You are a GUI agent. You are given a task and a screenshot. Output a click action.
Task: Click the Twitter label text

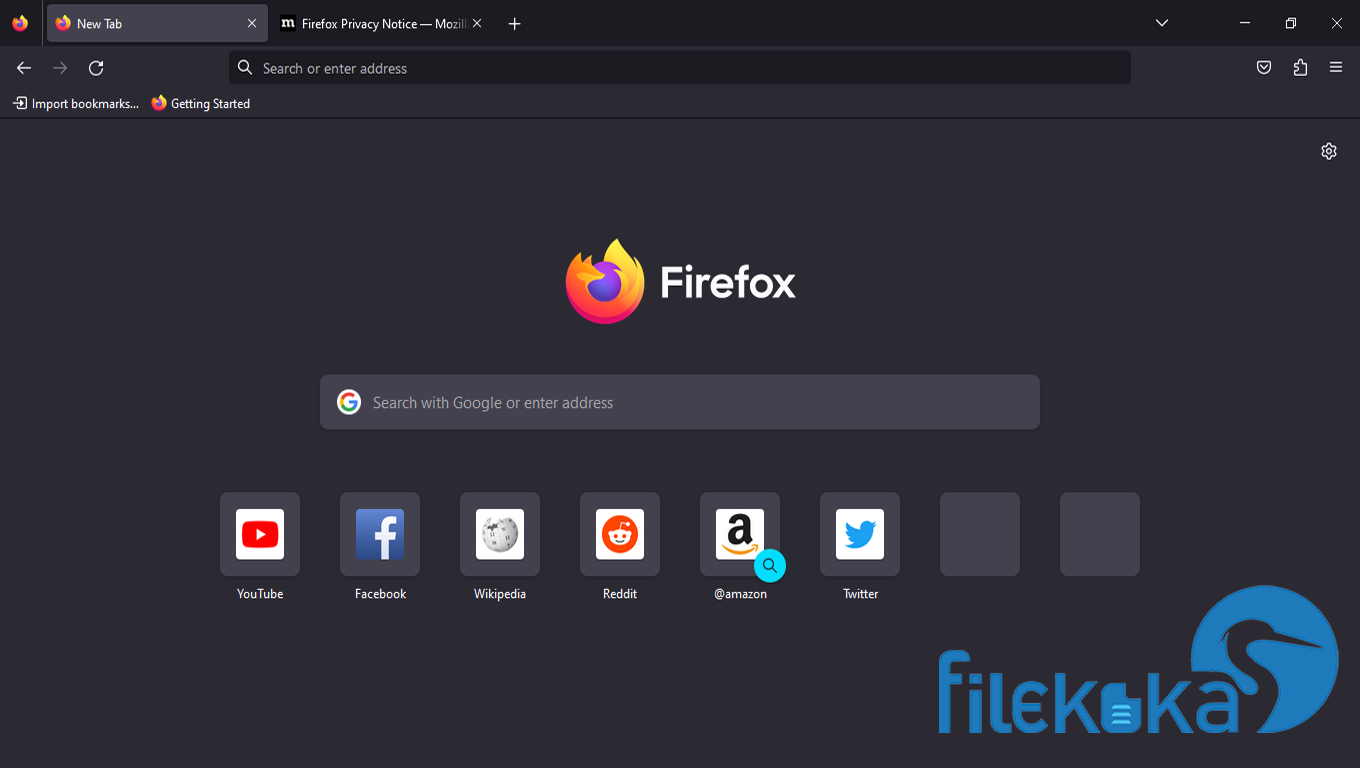pos(860,594)
